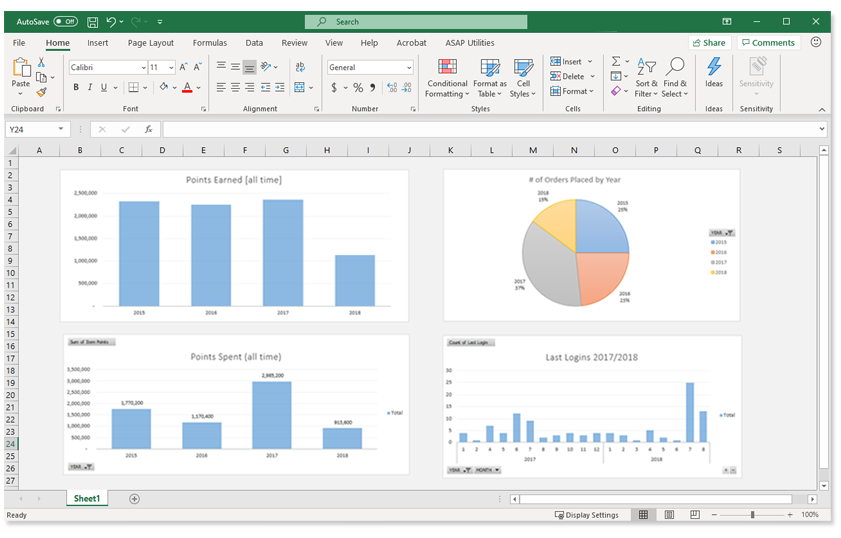Click the Format Painter brush icon
This screenshot has height=538, width=841.
pos(41,92)
